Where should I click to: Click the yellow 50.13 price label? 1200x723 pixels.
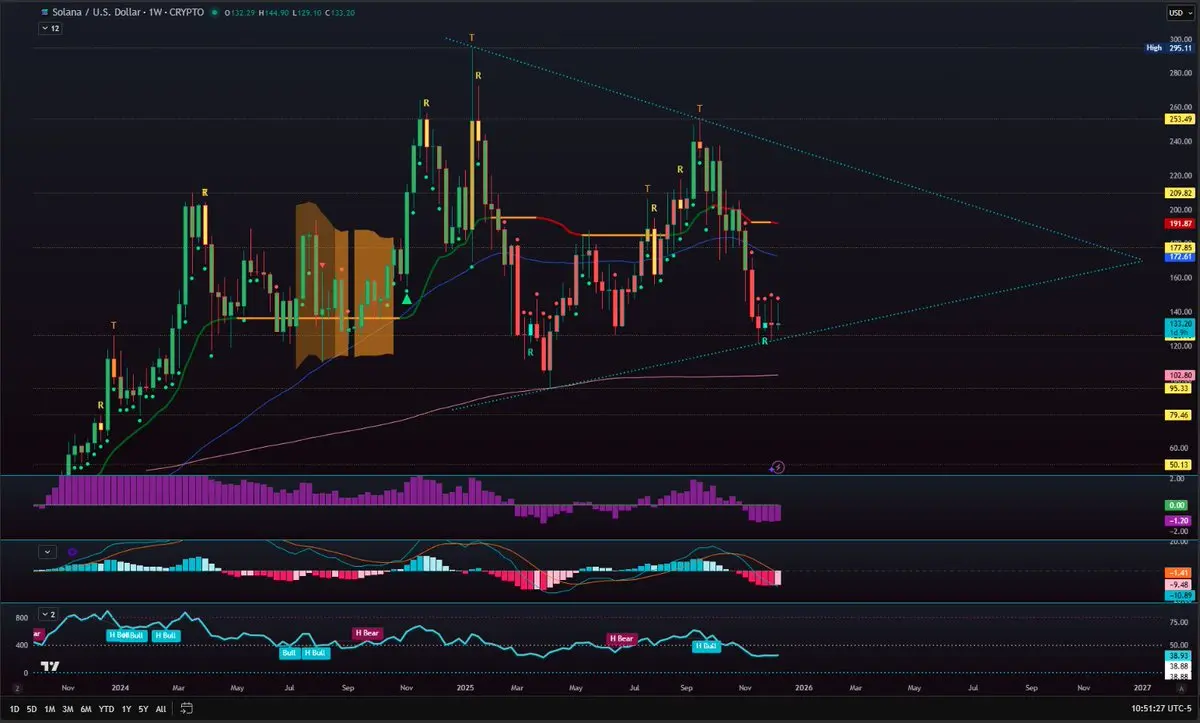tap(1180, 465)
